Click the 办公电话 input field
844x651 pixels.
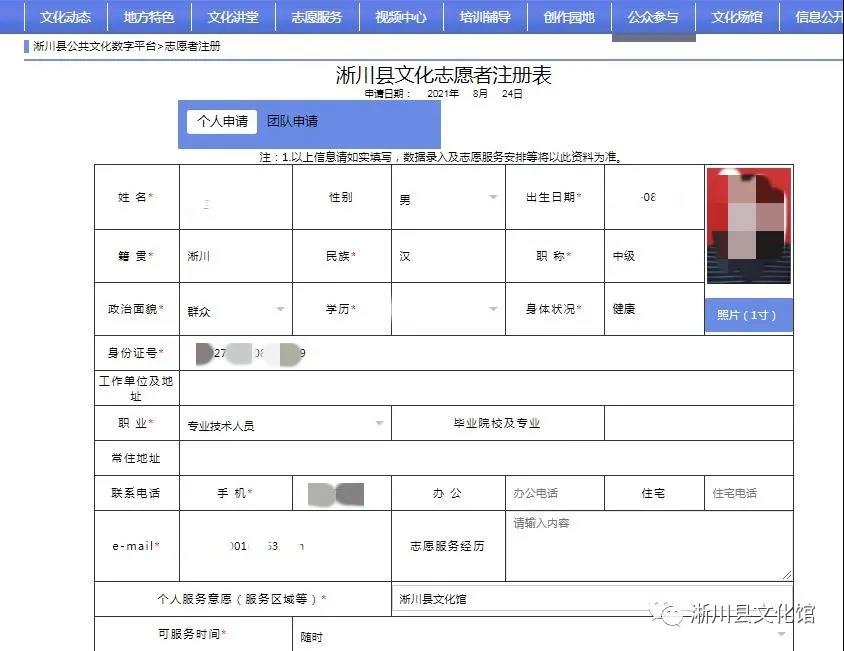click(x=555, y=493)
